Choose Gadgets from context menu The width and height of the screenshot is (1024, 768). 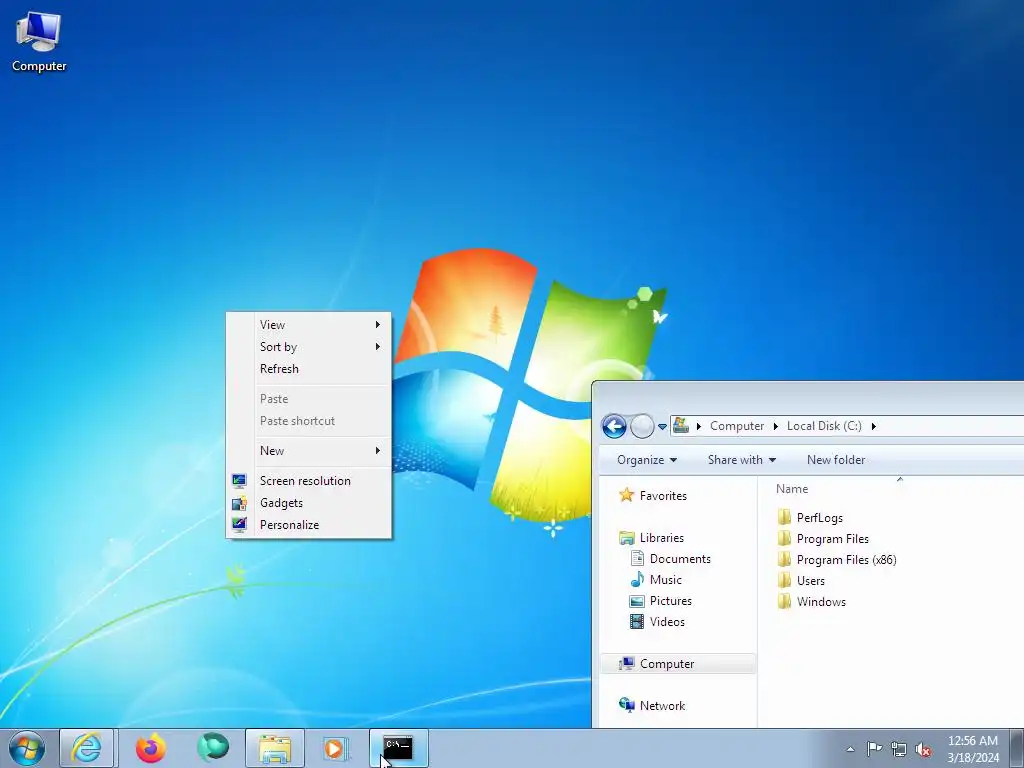pos(309,503)
